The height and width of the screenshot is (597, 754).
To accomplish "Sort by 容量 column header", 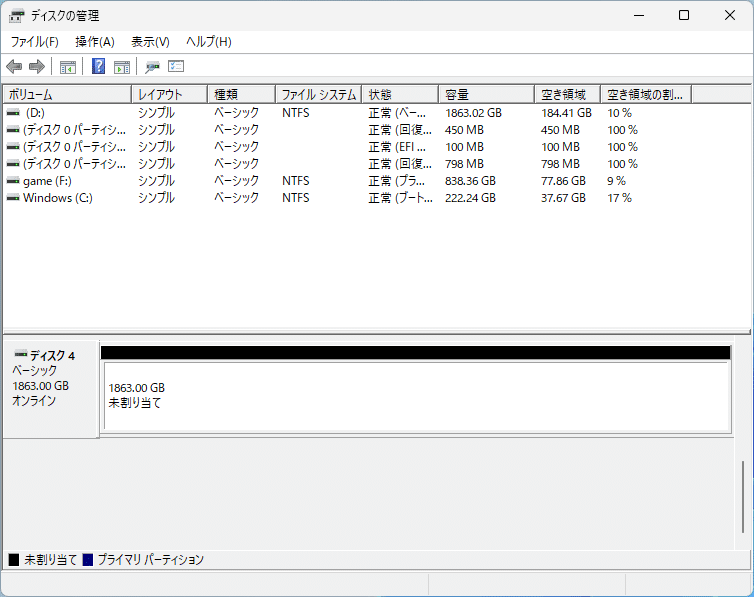I will [x=487, y=95].
